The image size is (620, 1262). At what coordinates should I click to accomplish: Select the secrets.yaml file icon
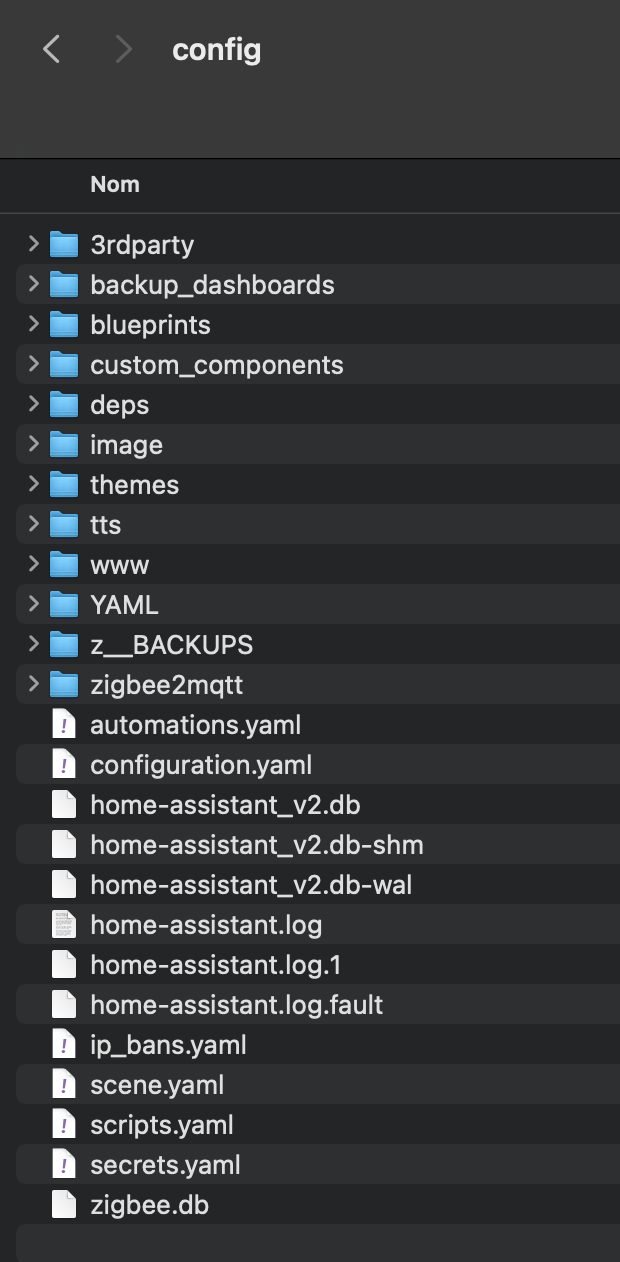64,1165
